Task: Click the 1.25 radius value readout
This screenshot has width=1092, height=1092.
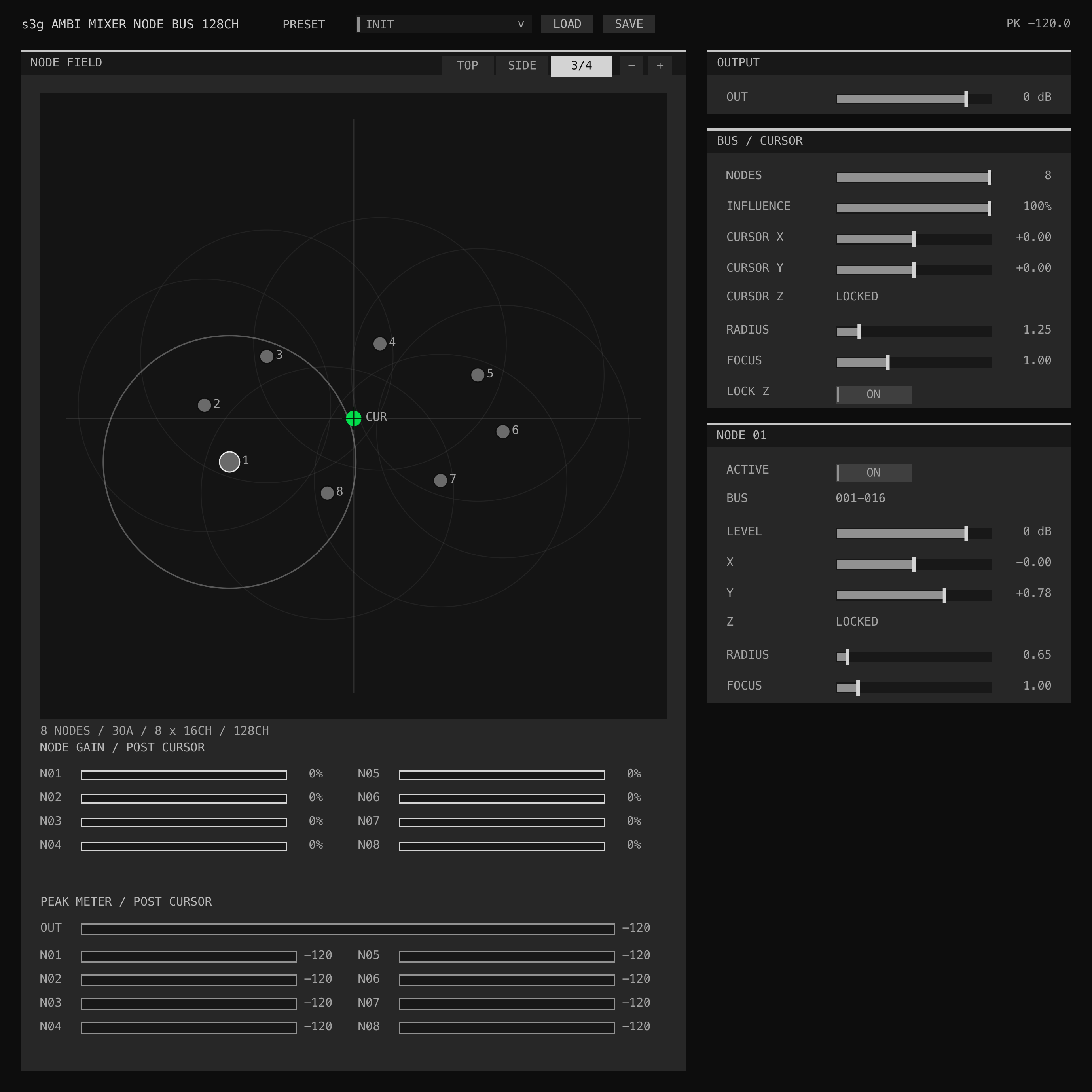Action: click(x=1037, y=330)
